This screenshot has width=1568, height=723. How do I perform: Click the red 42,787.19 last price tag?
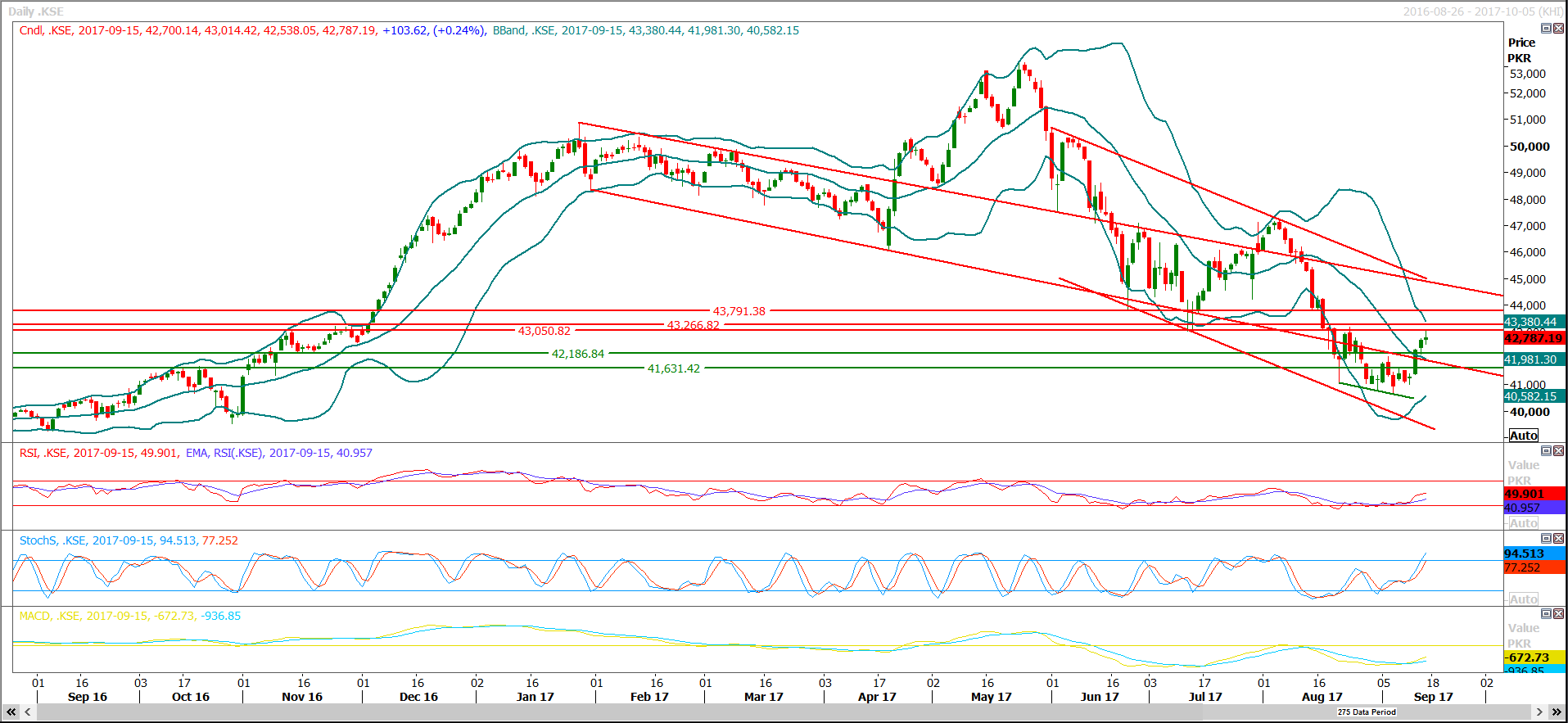pos(1535,337)
